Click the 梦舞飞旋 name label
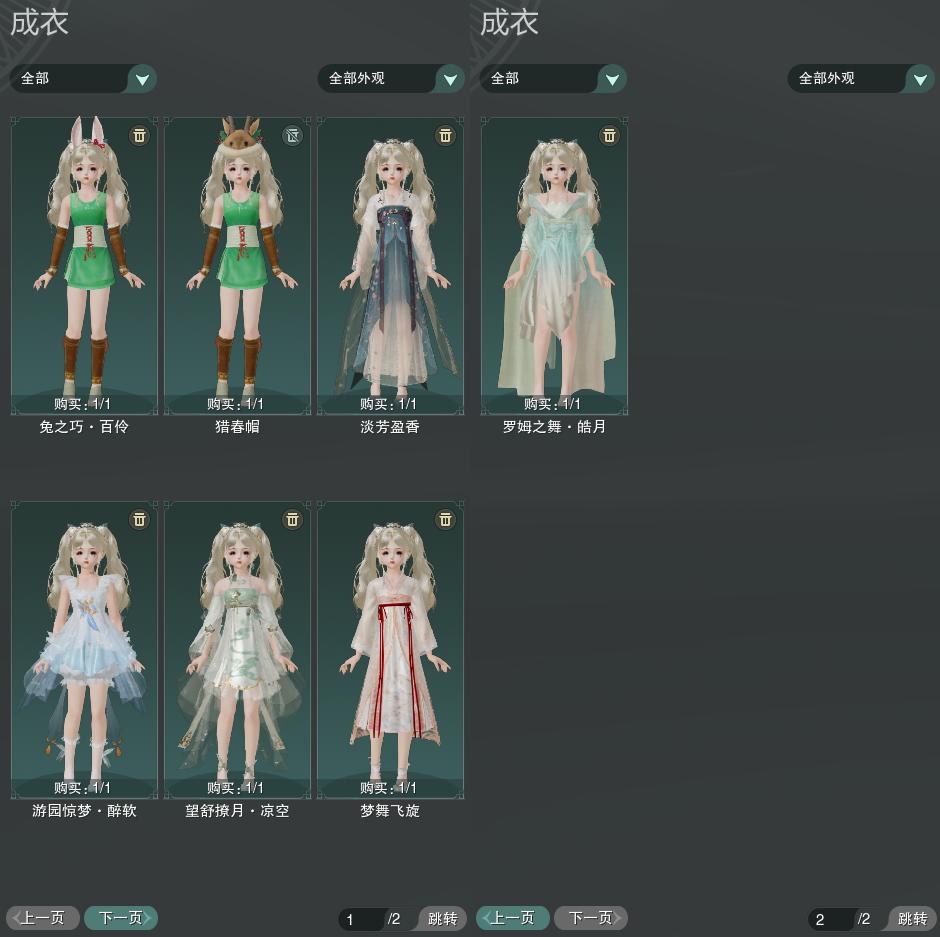Screen dimensions: 940x937 point(390,811)
